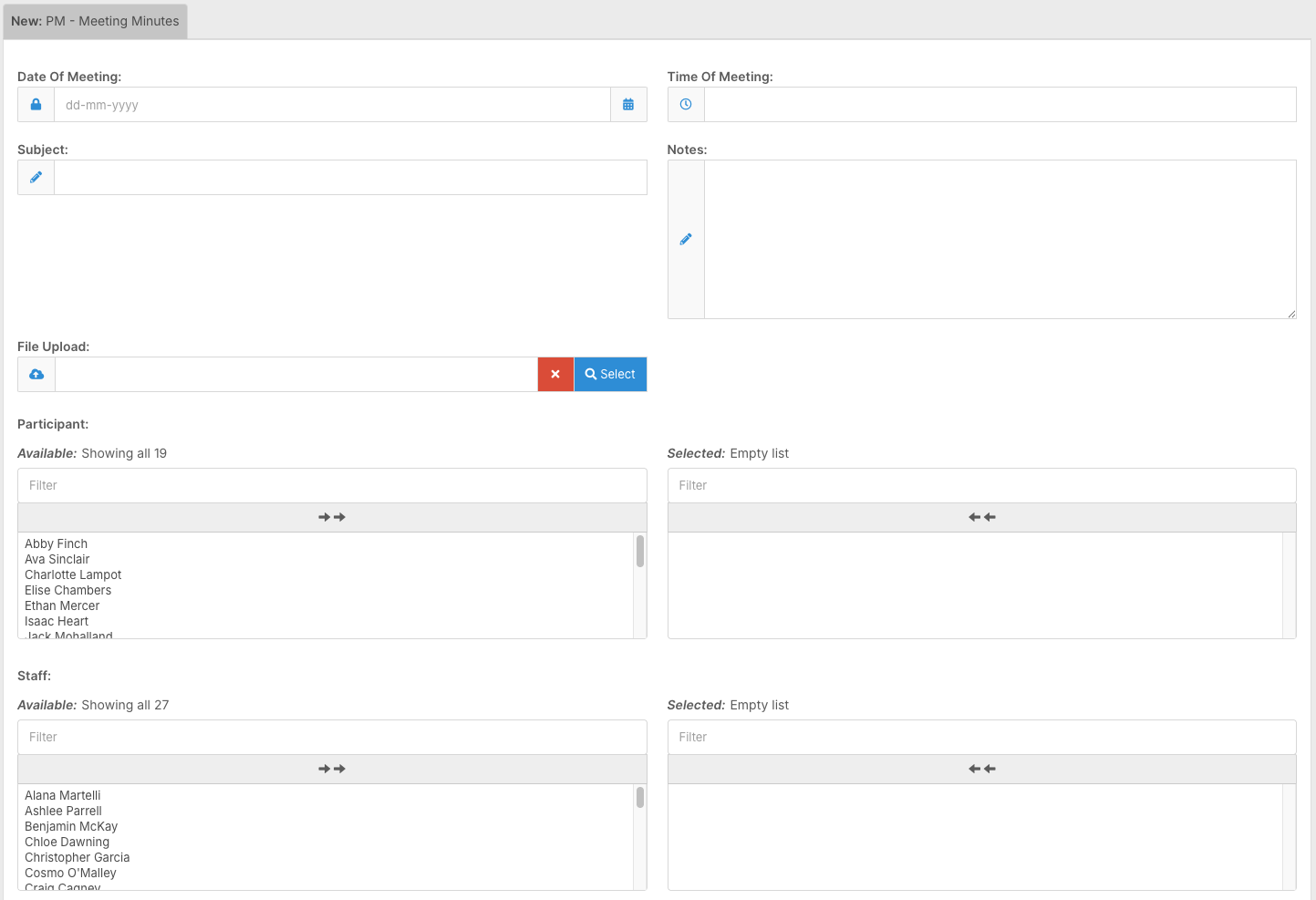Select staff member Chloe Dawning
1316x900 pixels.
pyautogui.click(x=67, y=843)
